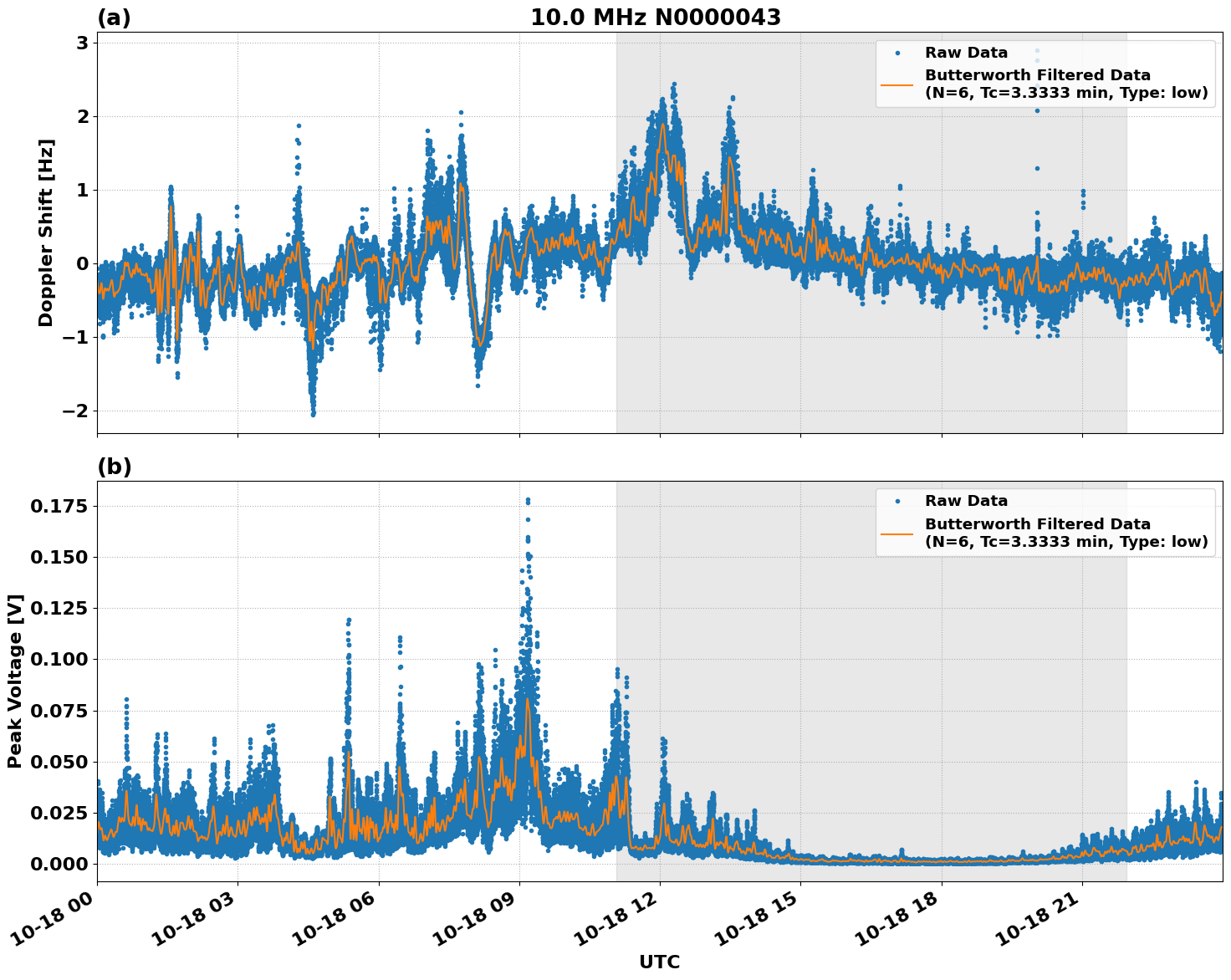Click the '10-18 21' x-axis tick label
This screenshot has width=1231, height=980.
click(1037, 925)
